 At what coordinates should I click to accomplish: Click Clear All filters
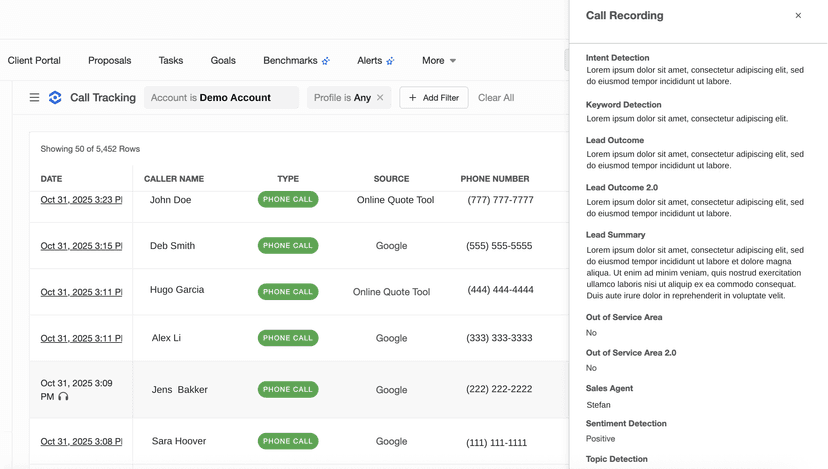click(x=496, y=98)
